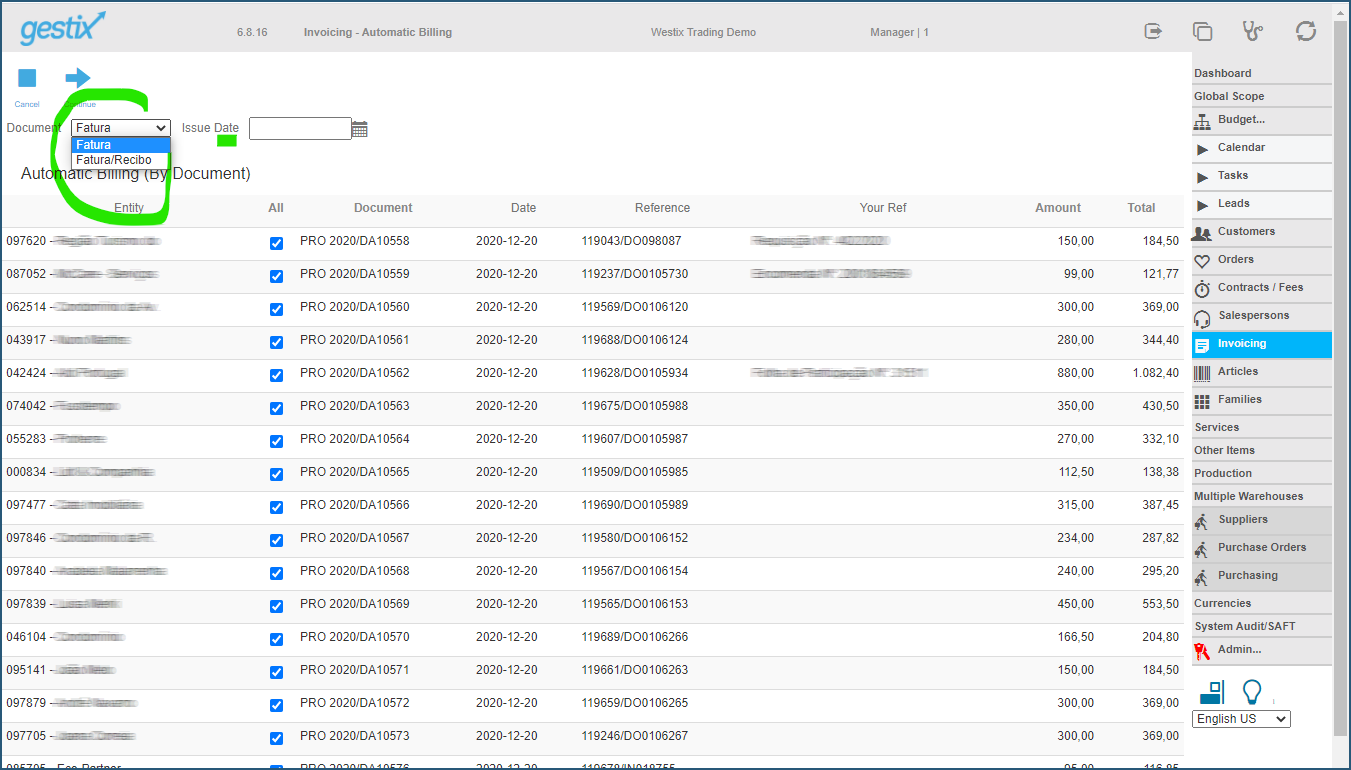
Task: Go to Suppliers in the sidebar
Action: coord(1262,520)
